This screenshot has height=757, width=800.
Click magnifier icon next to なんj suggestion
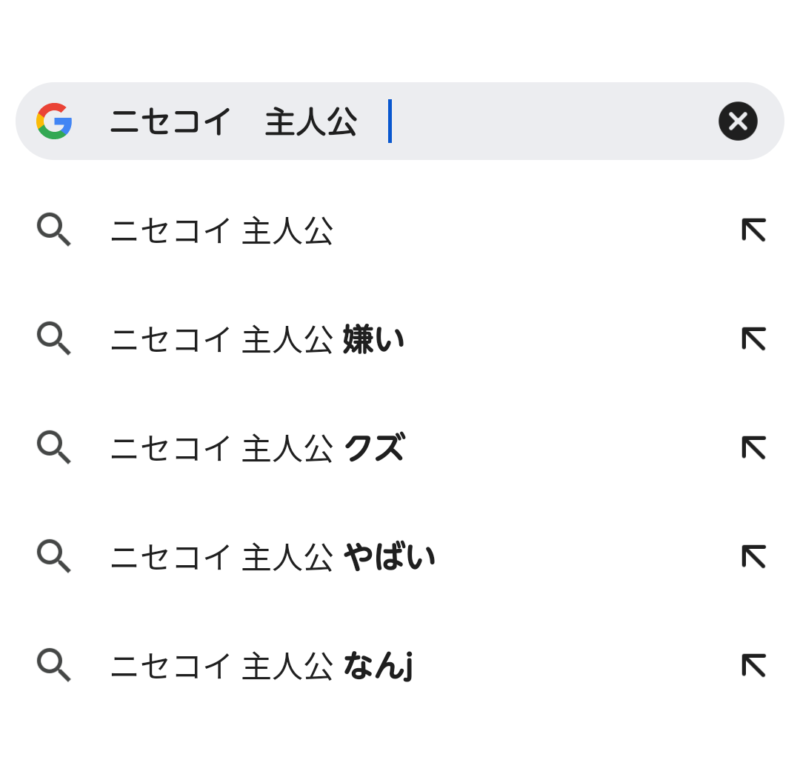[x=54, y=664]
